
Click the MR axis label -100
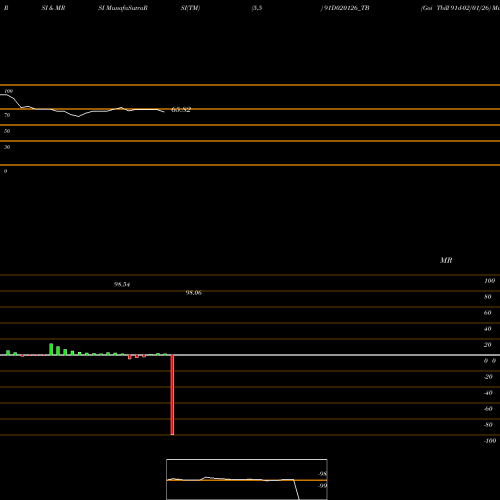490,441
